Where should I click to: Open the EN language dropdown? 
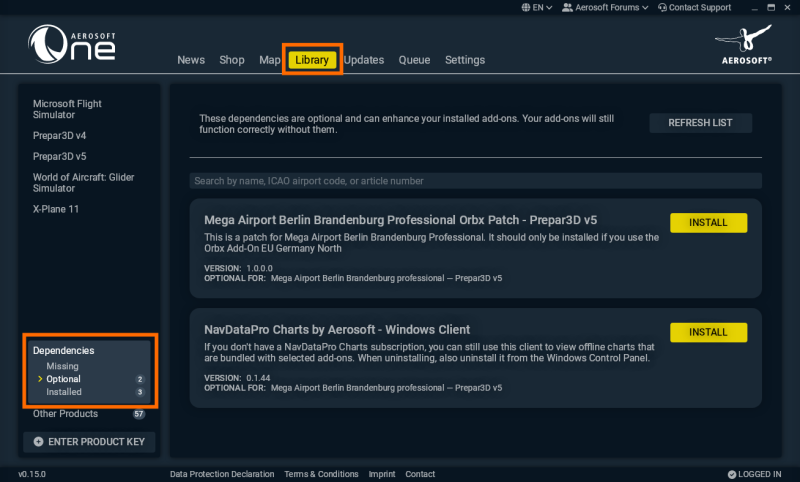(x=537, y=8)
